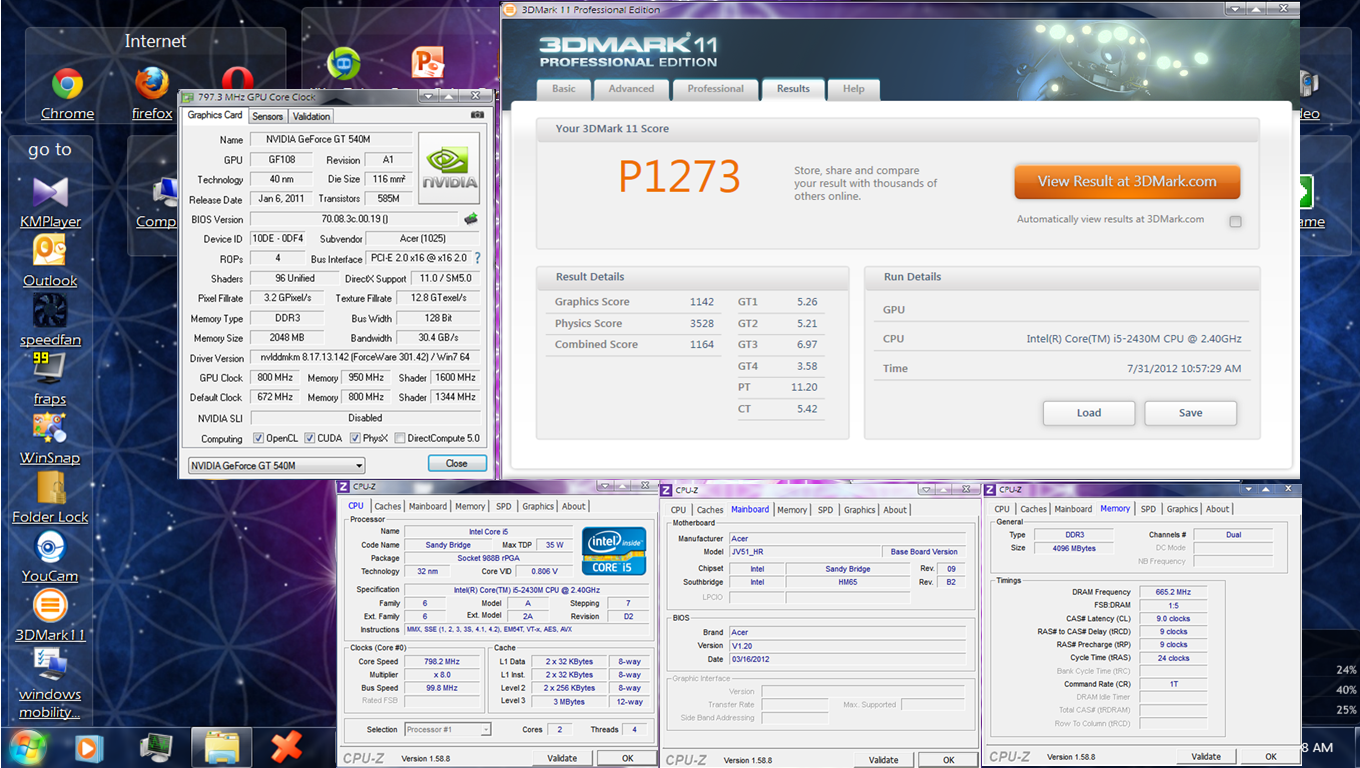Click the BIOS save chip icon in GPU-Z
Screen dimensions: 1360x768
coord(470,219)
